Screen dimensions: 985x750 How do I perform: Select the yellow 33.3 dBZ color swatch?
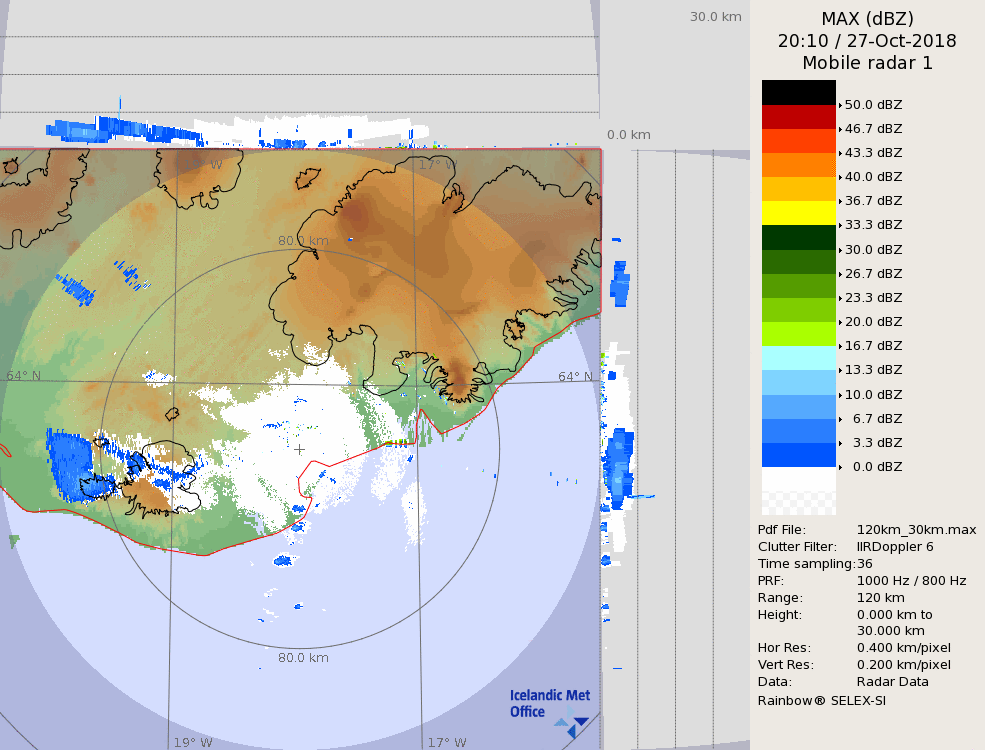click(x=798, y=213)
